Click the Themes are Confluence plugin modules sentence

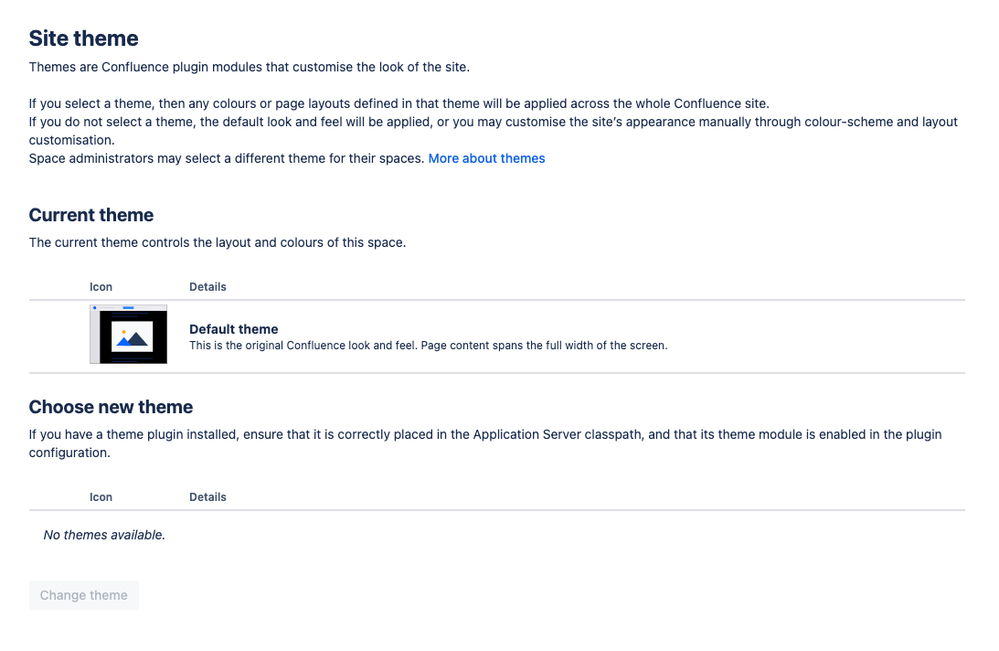click(x=249, y=68)
